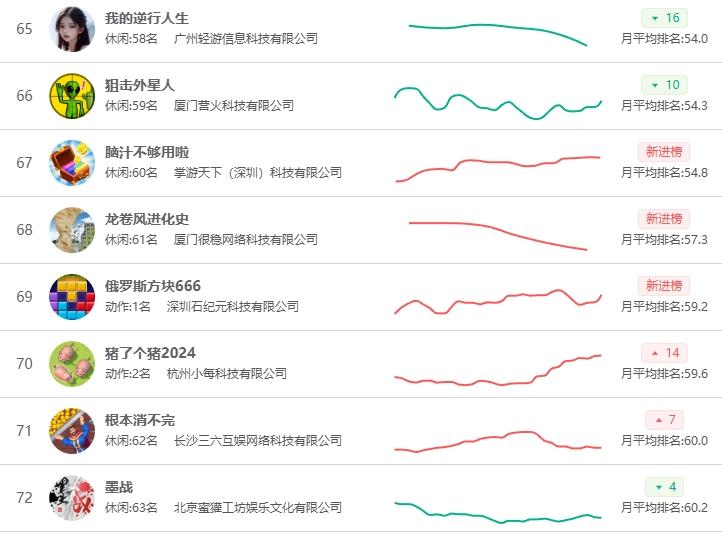The height and width of the screenshot is (539, 722).
Task: Click 动作:1名 category rank label
Action: point(127,307)
